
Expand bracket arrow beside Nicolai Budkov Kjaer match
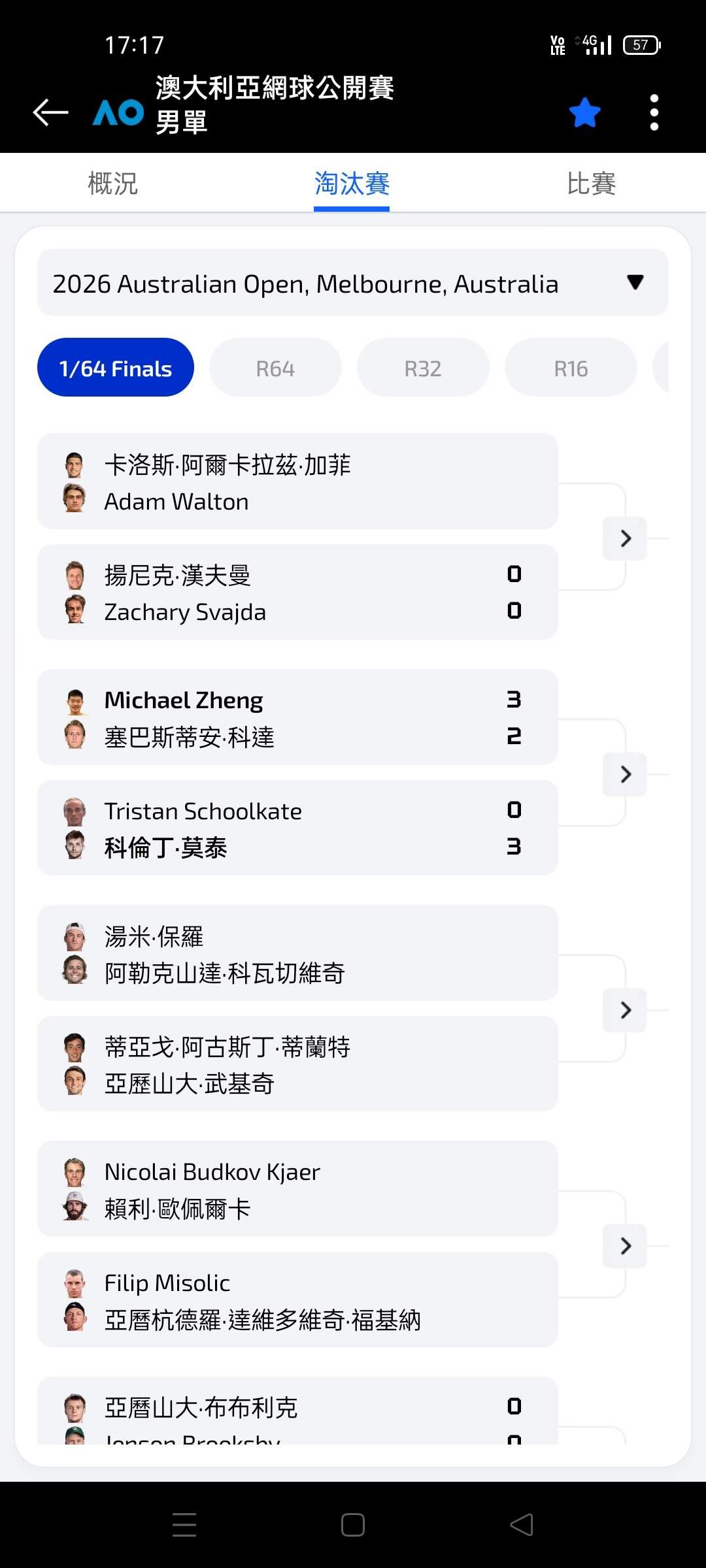(625, 1246)
